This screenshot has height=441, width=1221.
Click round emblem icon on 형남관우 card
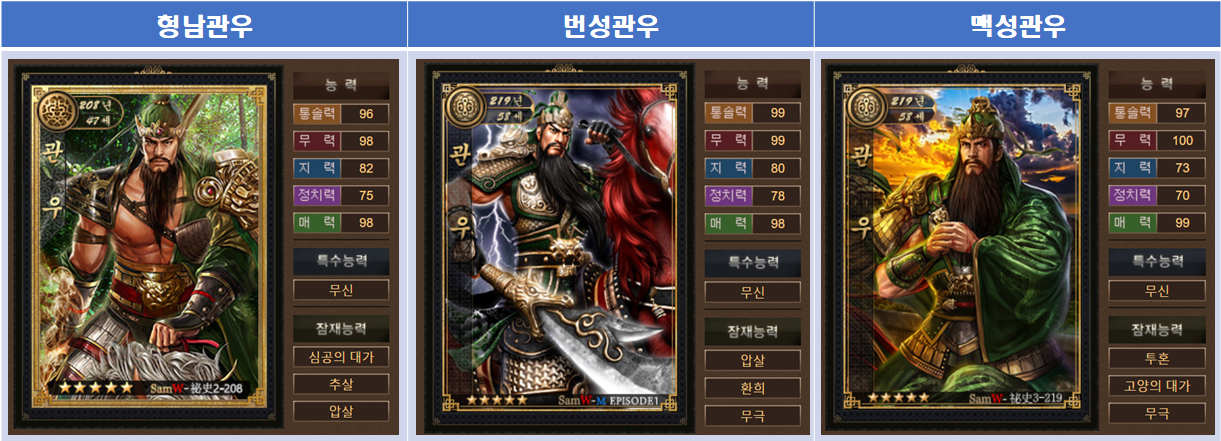pos(57,107)
